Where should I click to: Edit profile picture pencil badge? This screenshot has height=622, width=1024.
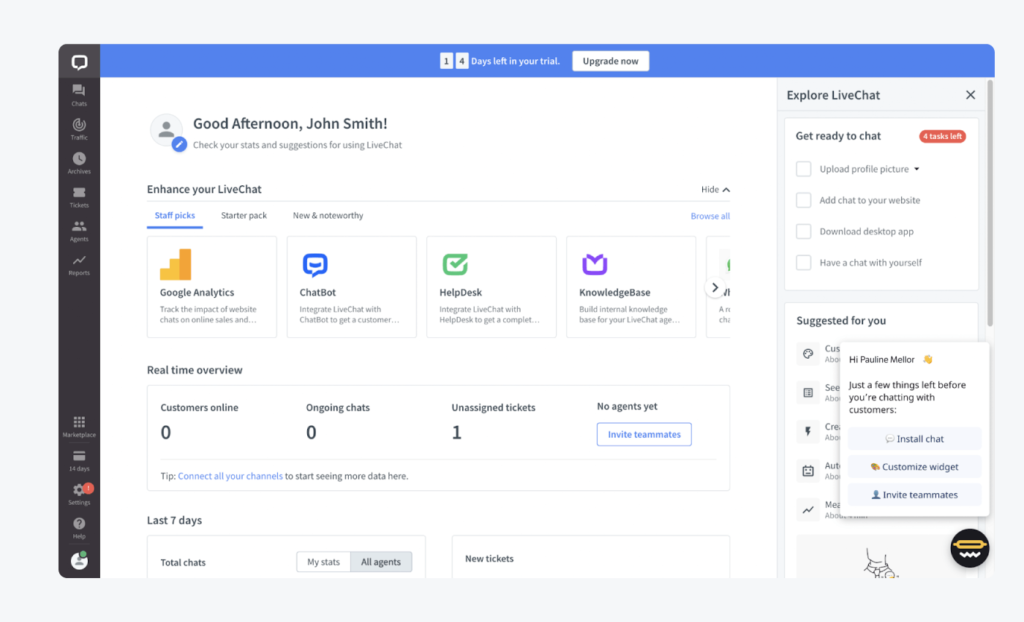(x=179, y=144)
